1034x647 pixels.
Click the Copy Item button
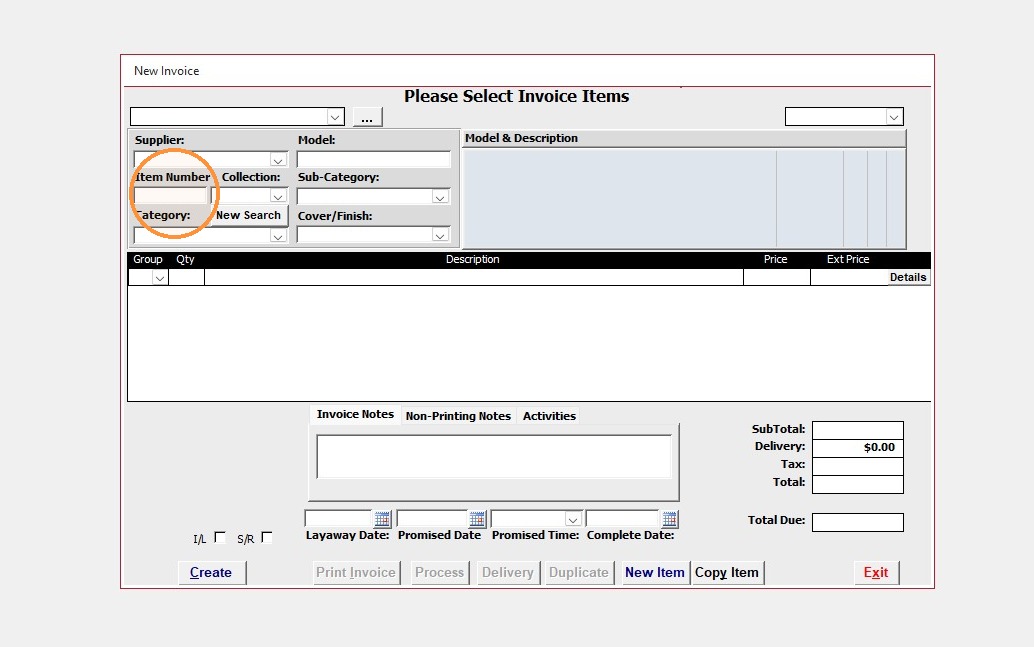727,572
